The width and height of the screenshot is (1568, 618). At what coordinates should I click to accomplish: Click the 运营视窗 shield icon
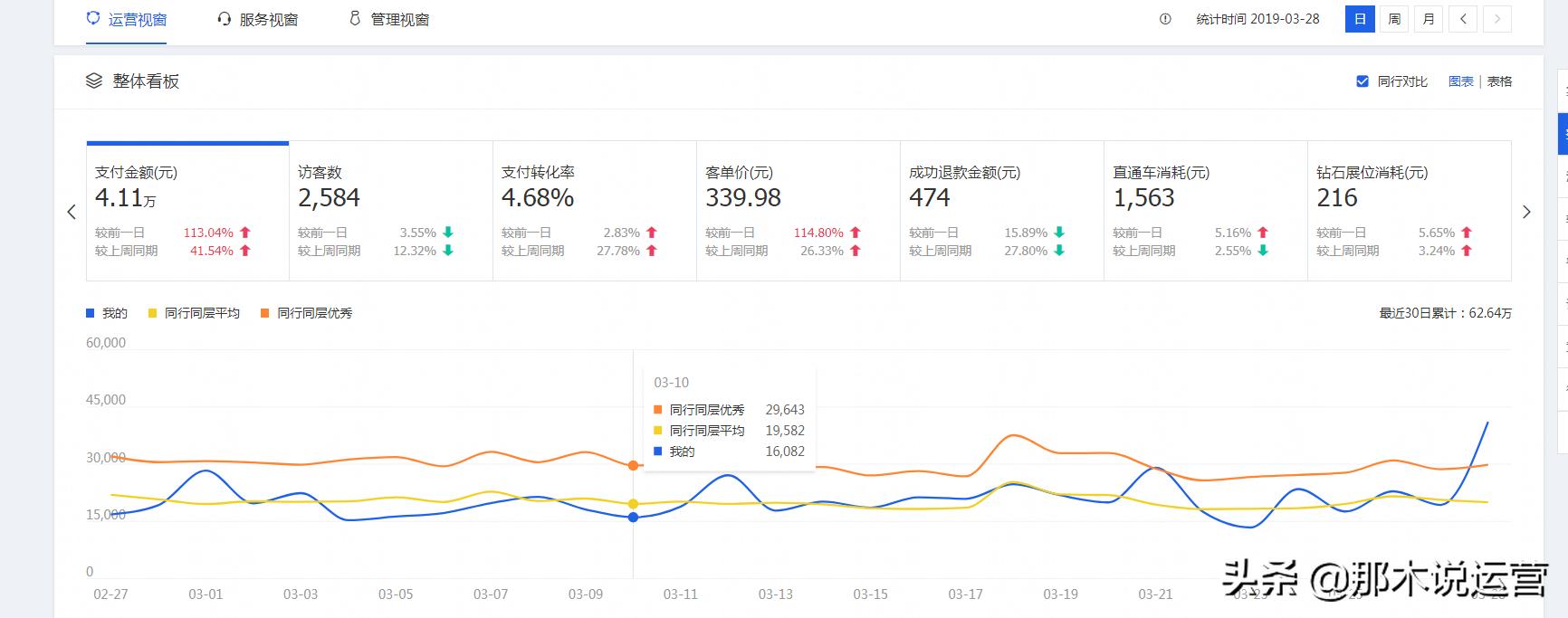(92, 18)
